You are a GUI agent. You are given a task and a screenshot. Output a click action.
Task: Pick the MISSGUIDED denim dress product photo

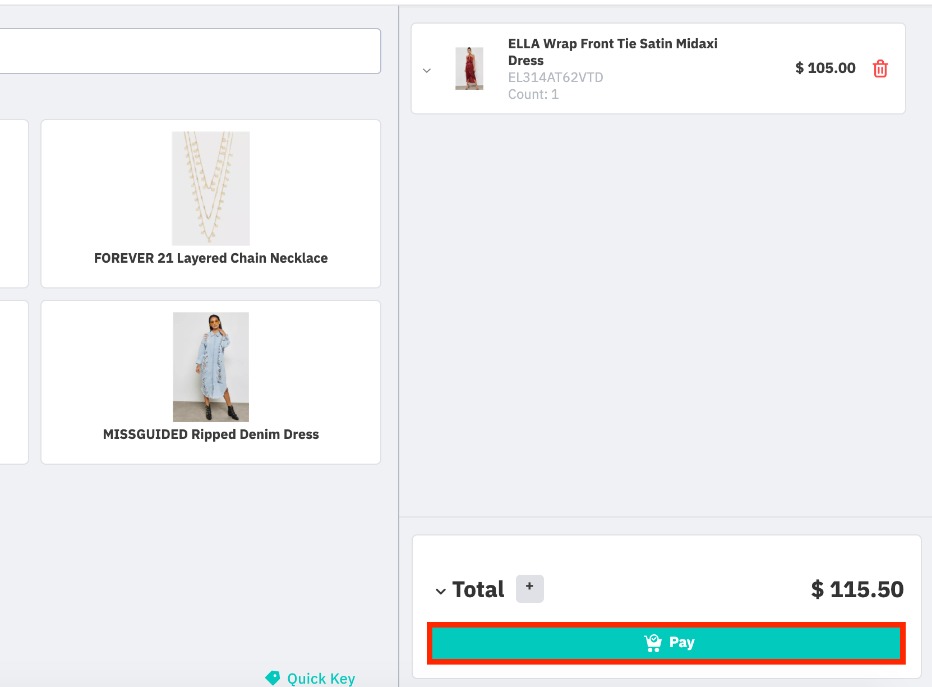click(210, 366)
